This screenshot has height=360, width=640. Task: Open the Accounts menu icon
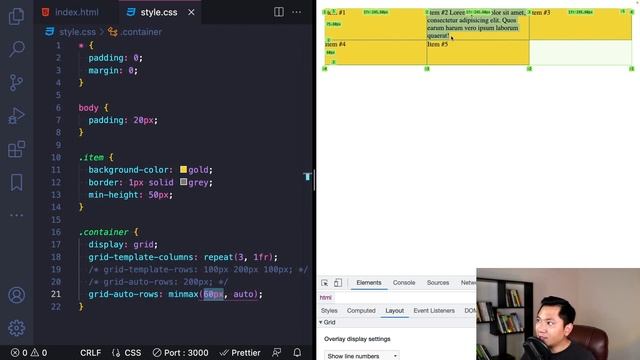click(16, 295)
